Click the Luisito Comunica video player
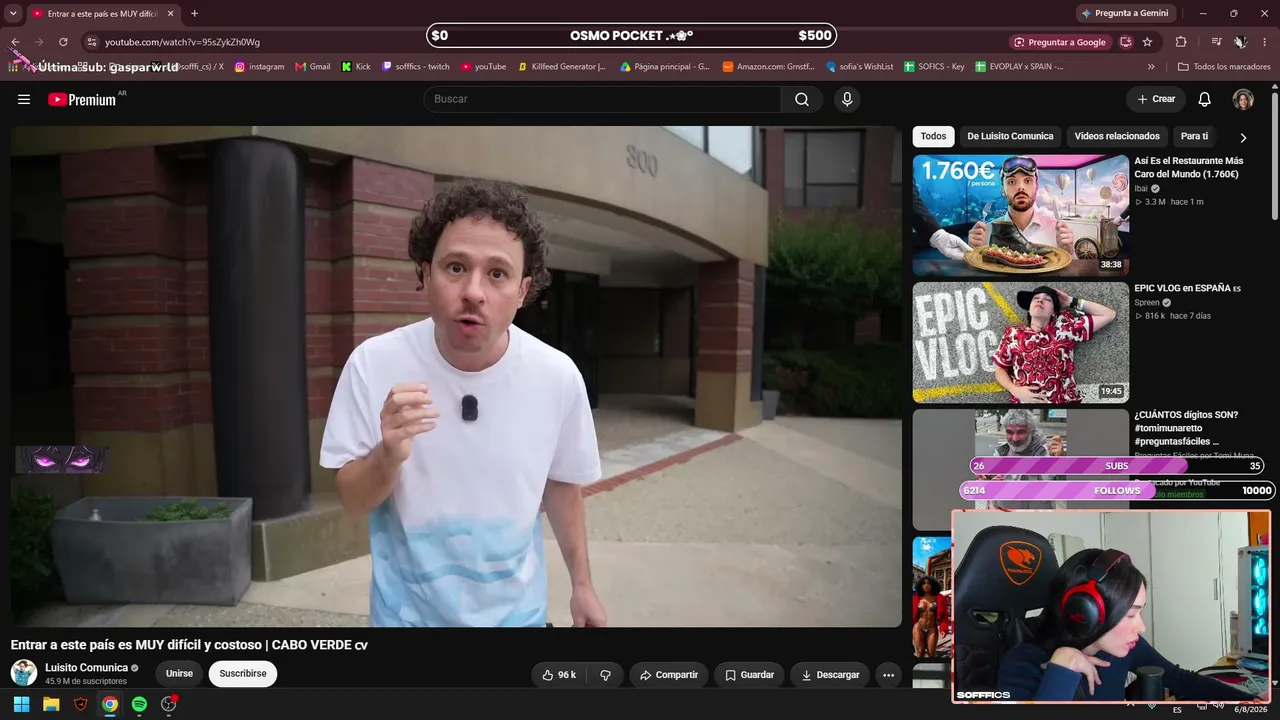 (456, 376)
